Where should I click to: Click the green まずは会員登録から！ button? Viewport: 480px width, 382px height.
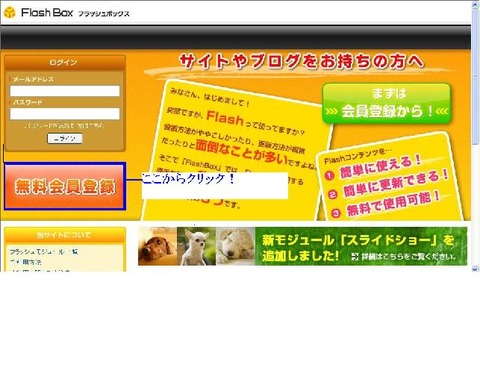(x=387, y=103)
